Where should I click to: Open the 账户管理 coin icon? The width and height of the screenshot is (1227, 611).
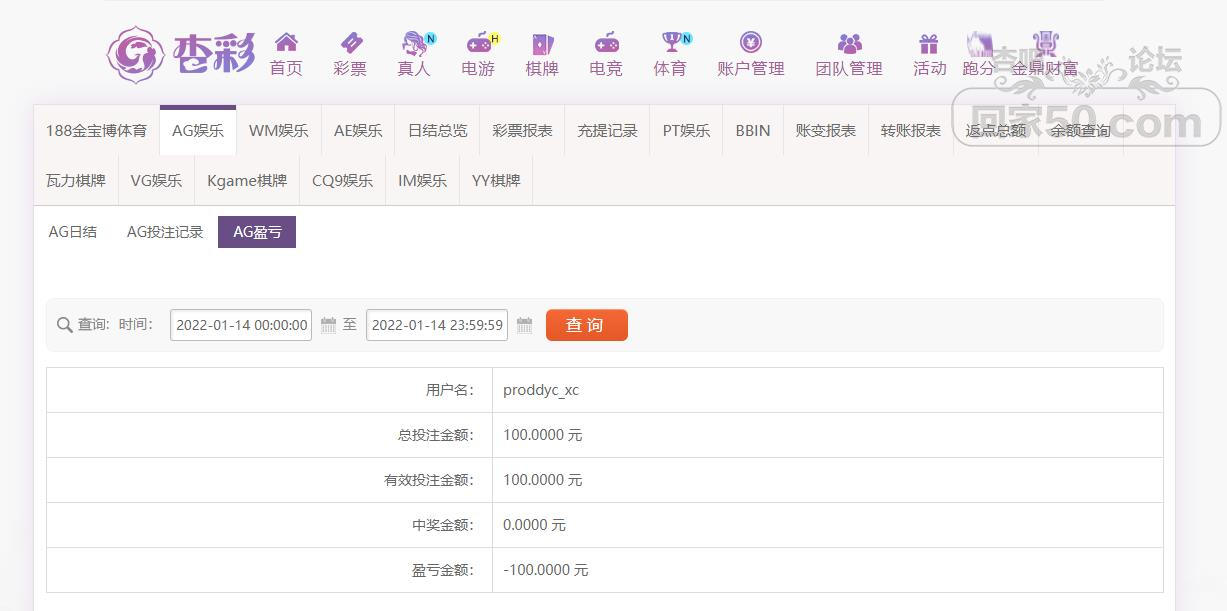(751, 42)
